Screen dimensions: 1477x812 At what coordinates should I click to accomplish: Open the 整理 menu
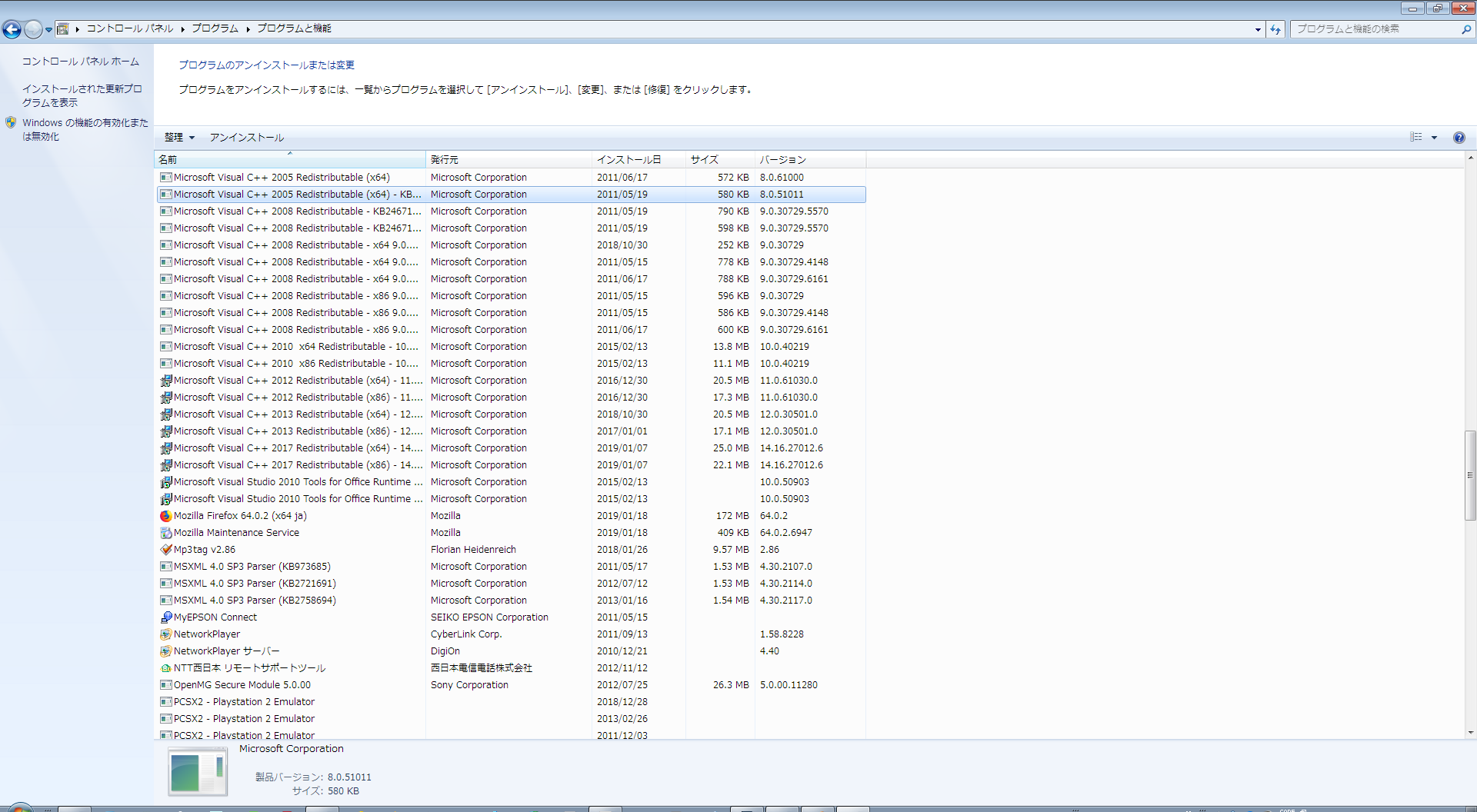click(179, 138)
